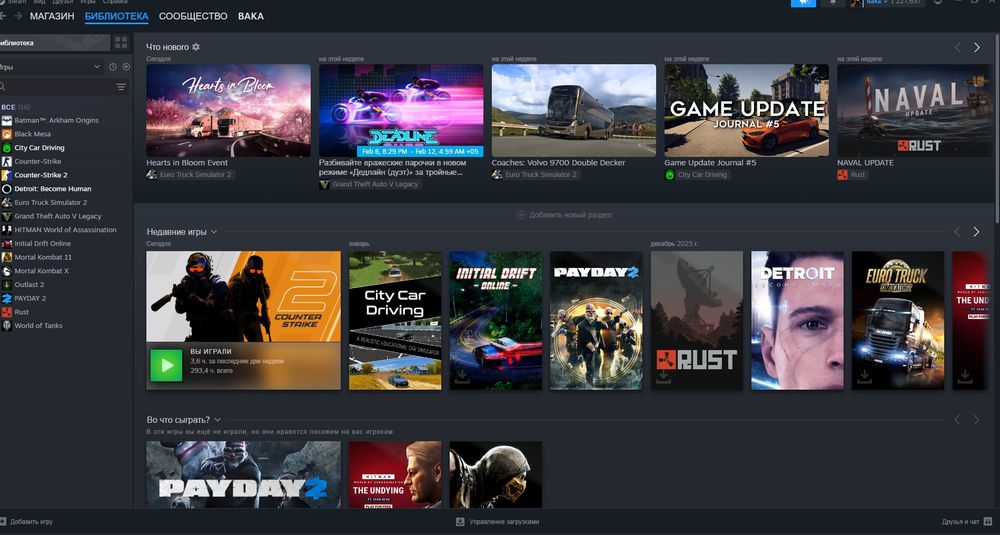The height and width of the screenshot is (535, 1000).
Task: Open advanced filter options icon
Action: pyautogui.click(x=121, y=87)
